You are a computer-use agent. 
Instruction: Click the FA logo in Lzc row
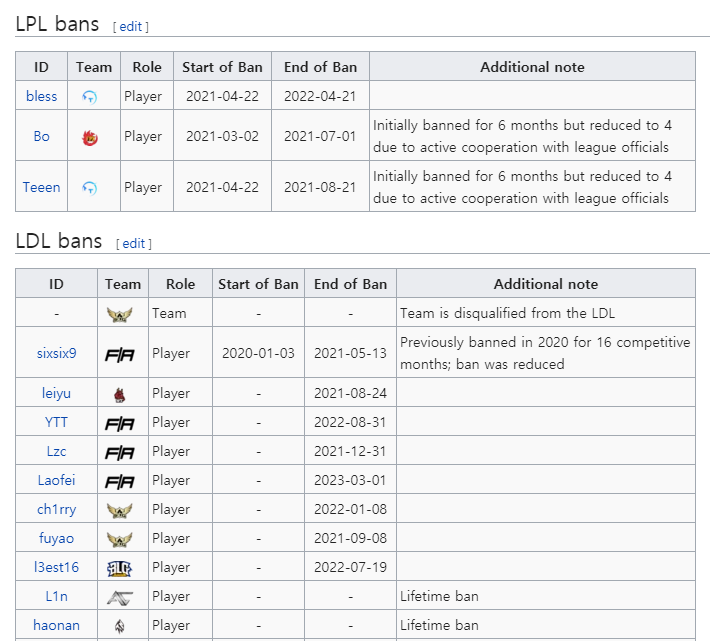[120, 453]
